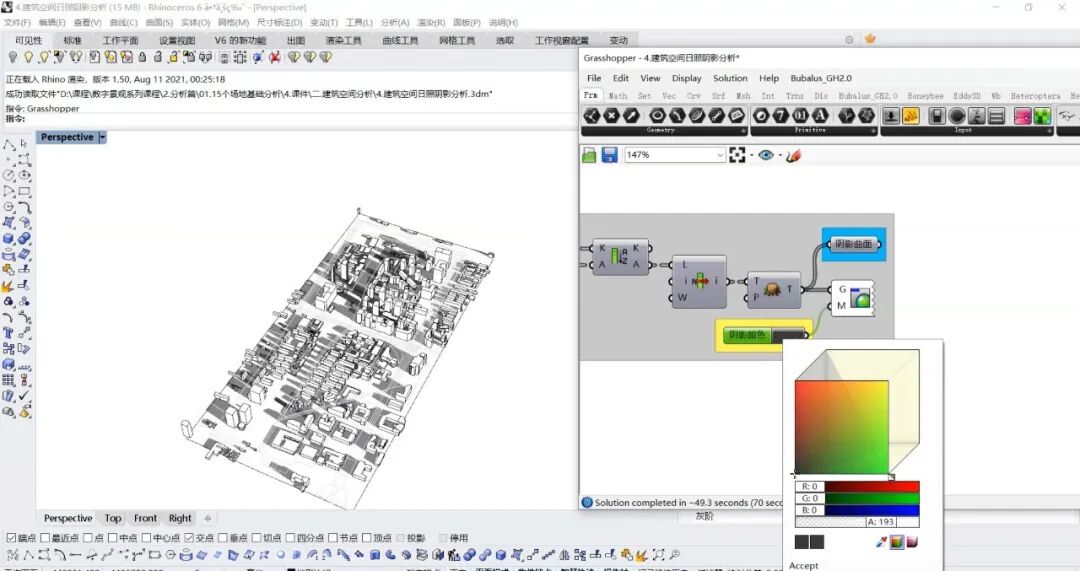Screen dimensions: 1080x571
Task: Pick the eyedropper tool in colour picker
Action: pos(881,542)
